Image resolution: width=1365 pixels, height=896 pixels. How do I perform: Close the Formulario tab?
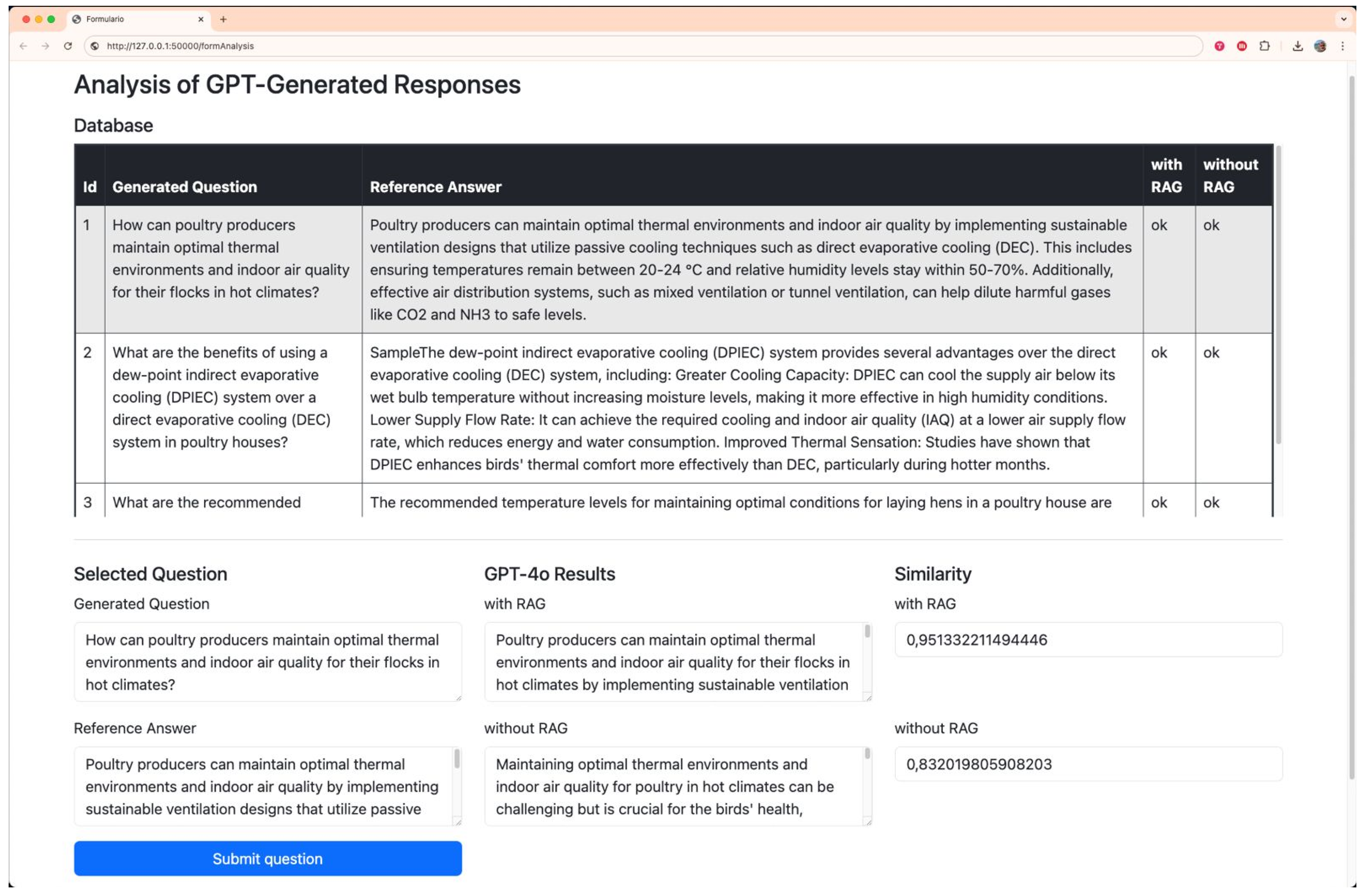pyautogui.click(x=201, y=20)
